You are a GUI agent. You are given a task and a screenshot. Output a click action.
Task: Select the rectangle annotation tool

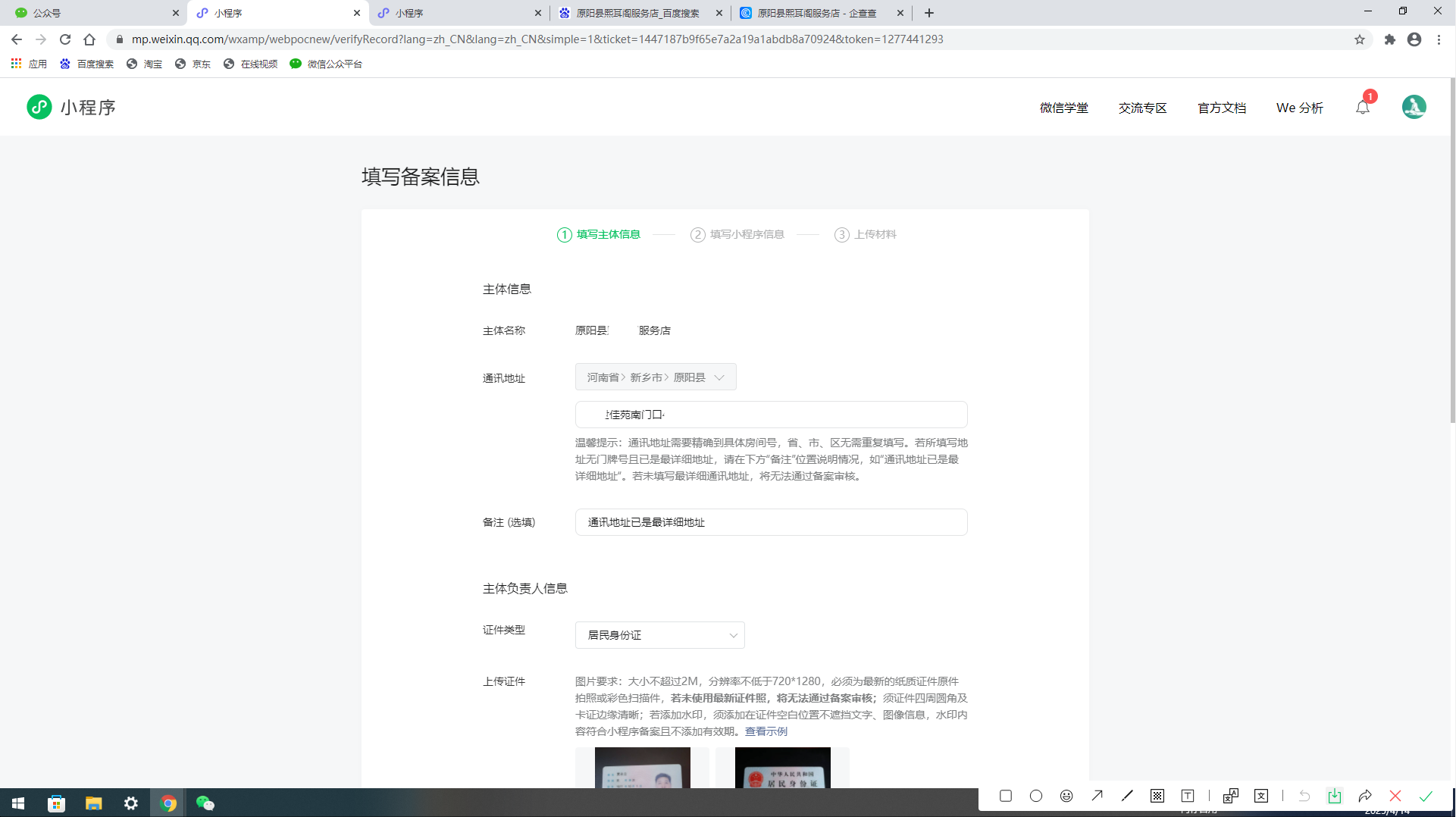click(1006, 796)
